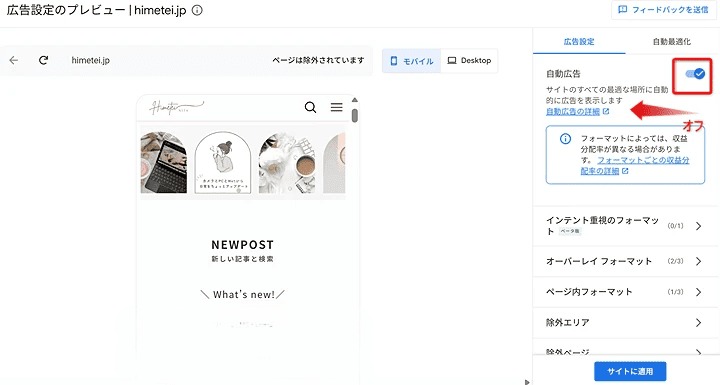Select the 広告設定 tab
The height and width of the screenshot is (385, 720).
point(579,41)
